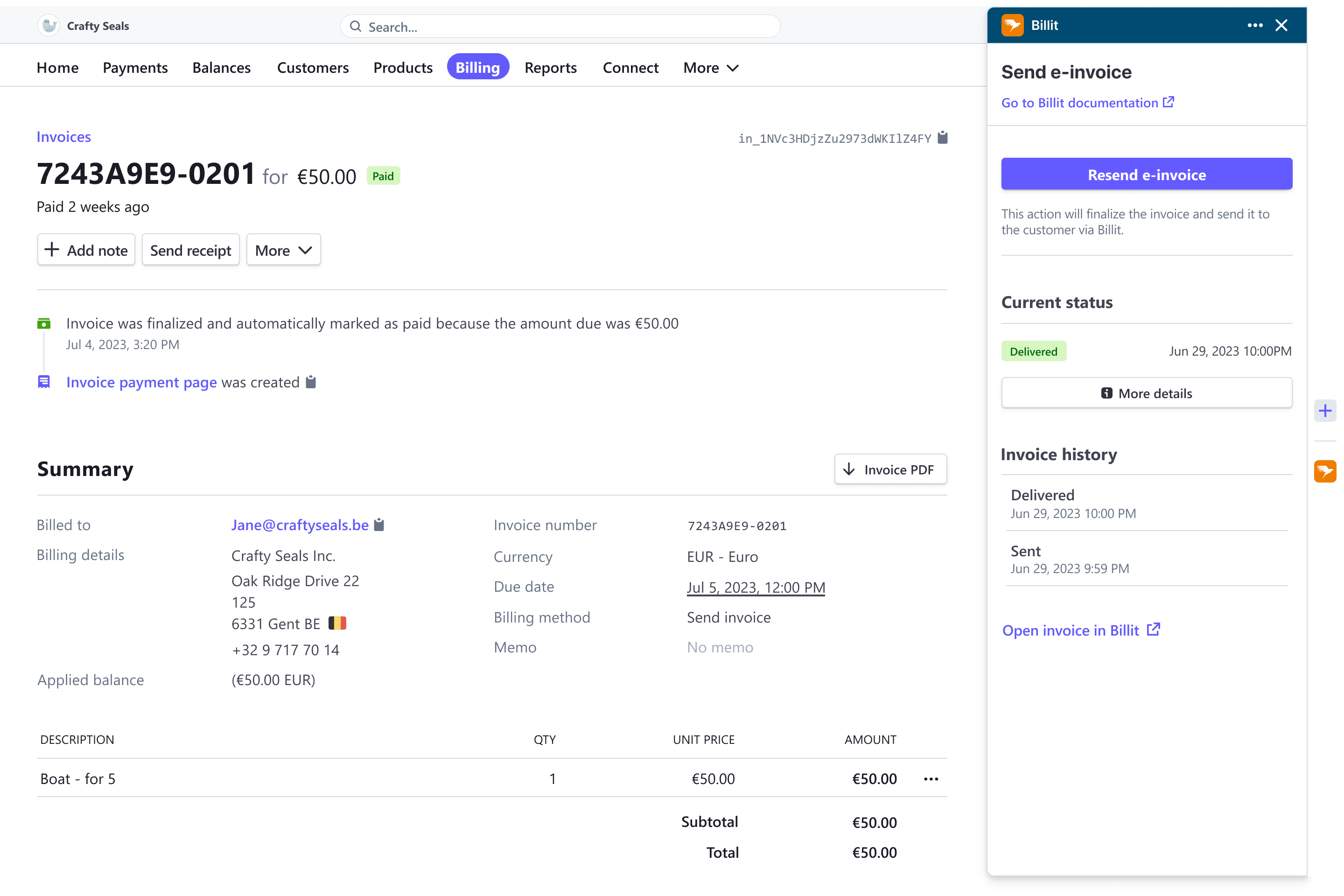Select the orange Billit icon on the right edge
Viewport: 1344px width, 896px height.
pyautogui.click(x=1326, y=471)
